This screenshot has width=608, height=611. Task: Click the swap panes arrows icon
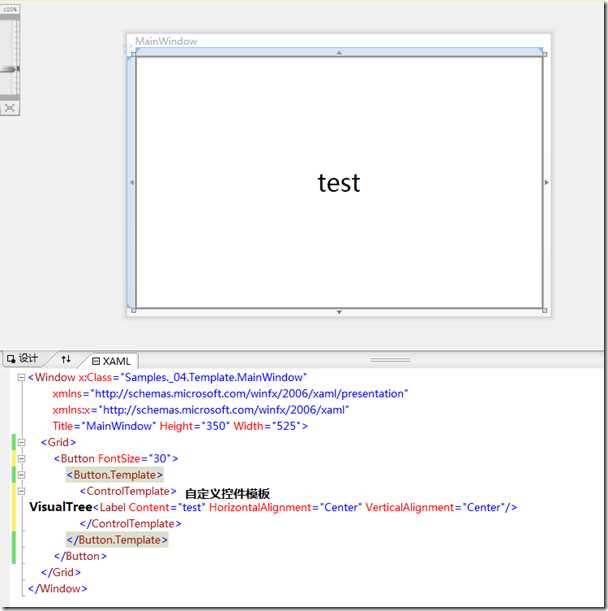coord(66,359)
